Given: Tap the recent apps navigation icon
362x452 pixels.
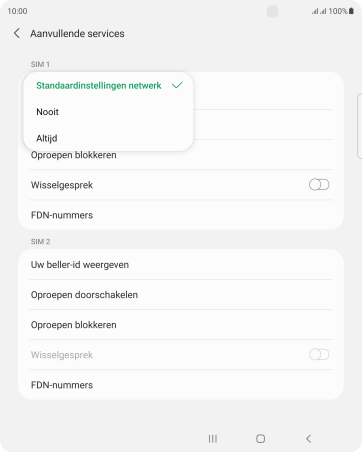Looking at the screenshot, I should coord(213,439).
